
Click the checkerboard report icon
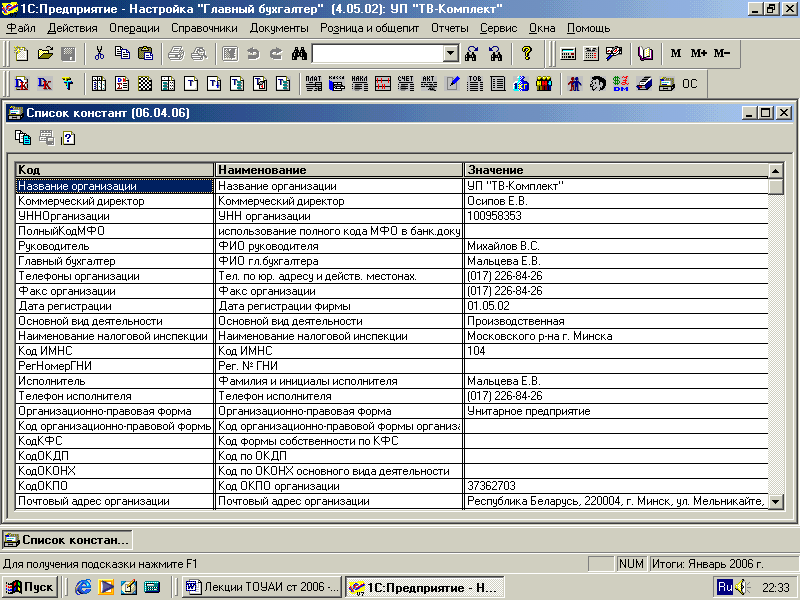tap(145, 84)
